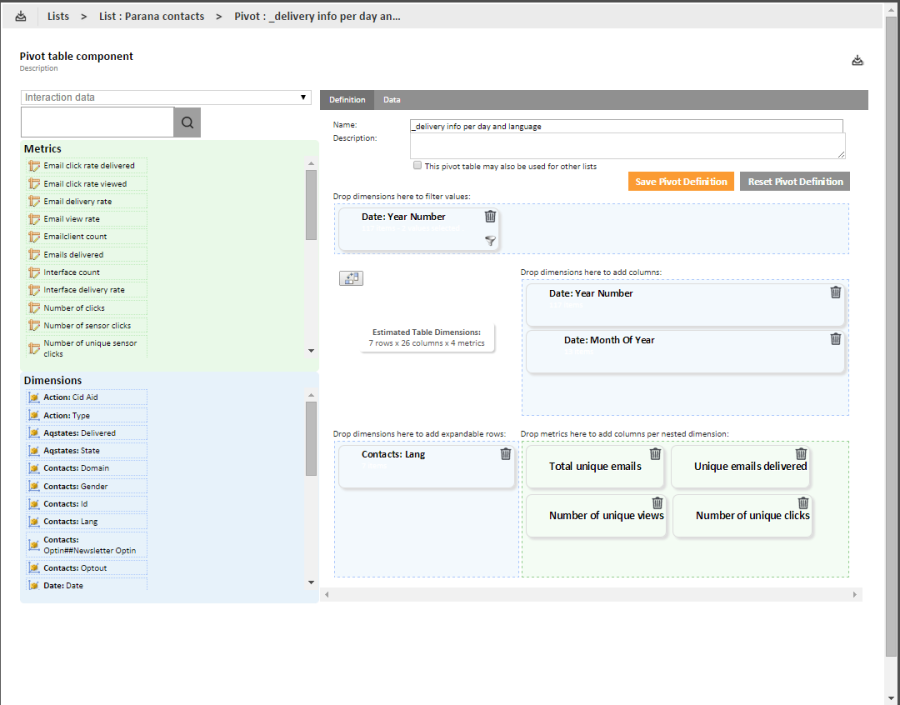
Task: Open the Lists breadcrumb link
Action: 58,16
